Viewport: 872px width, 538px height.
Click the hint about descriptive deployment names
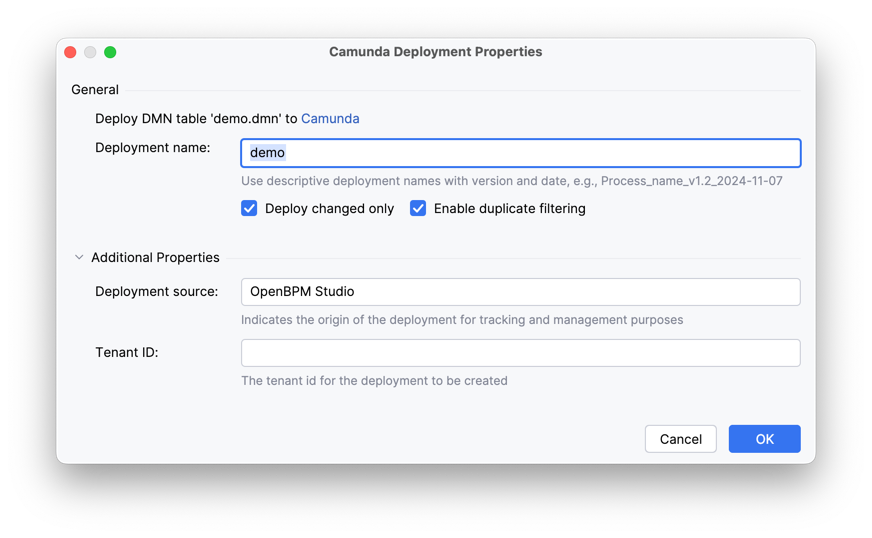click(512, 181)
